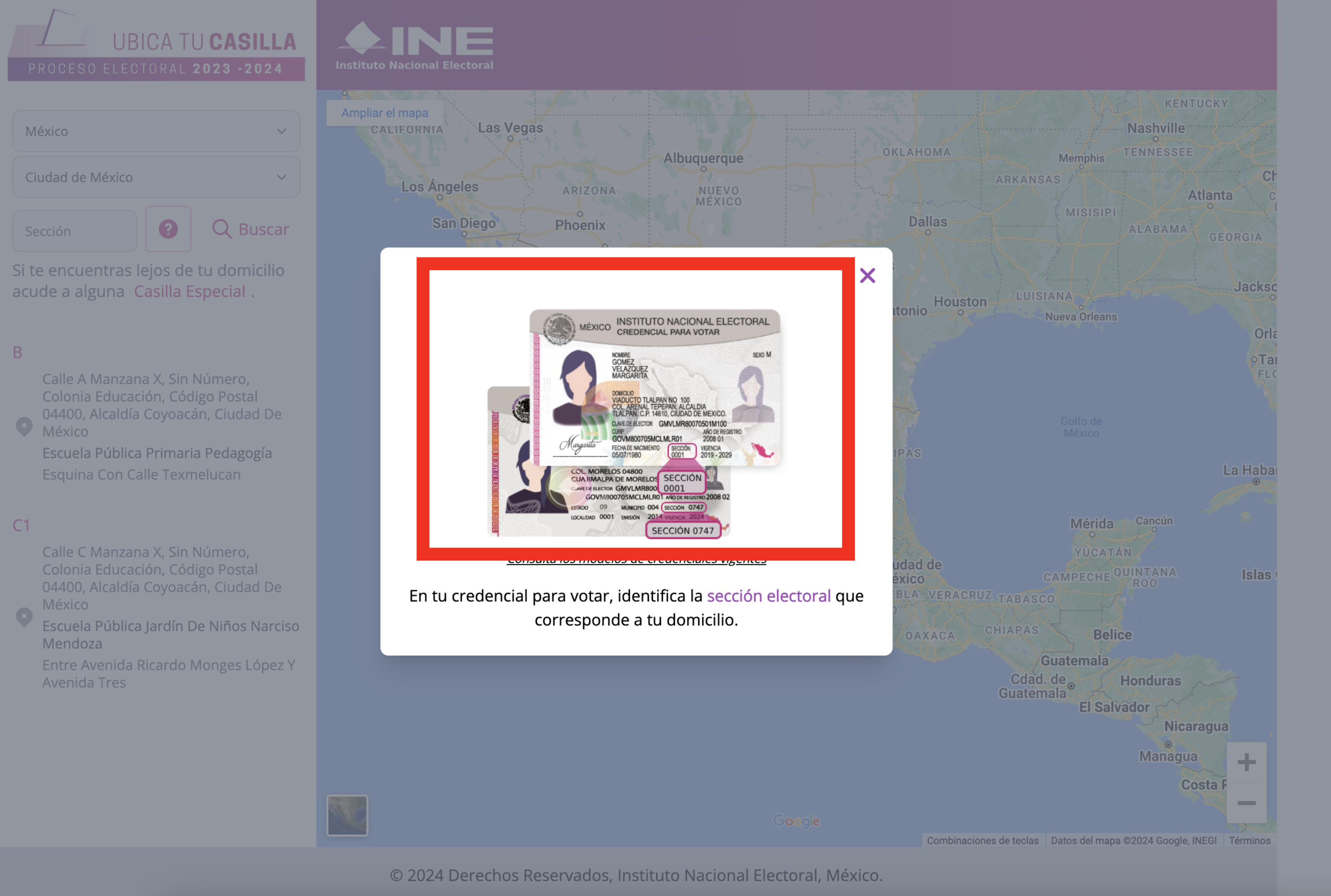Click the Calle A Manzana X address
Image resolution: width=1331 pixels, height=896 pixels.
coord(162,405)
